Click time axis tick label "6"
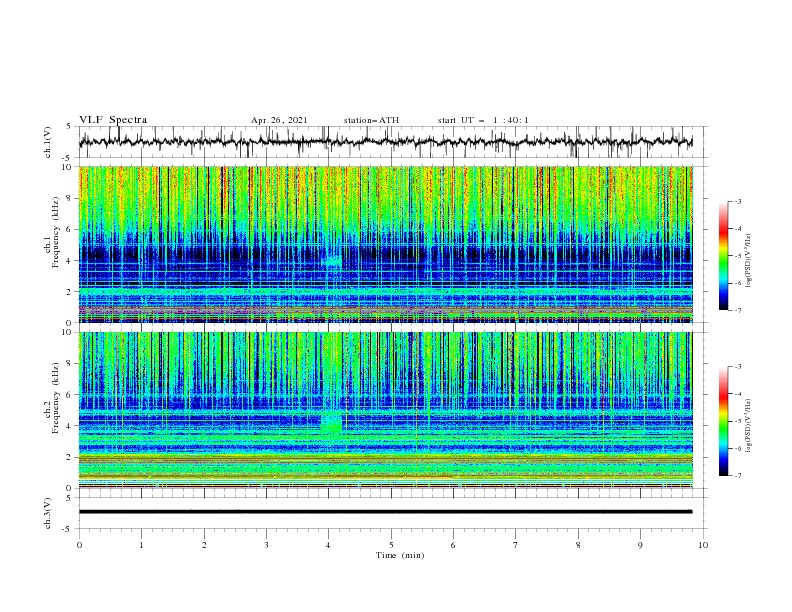Screen dimensions: 792x612 coord(453,545)
